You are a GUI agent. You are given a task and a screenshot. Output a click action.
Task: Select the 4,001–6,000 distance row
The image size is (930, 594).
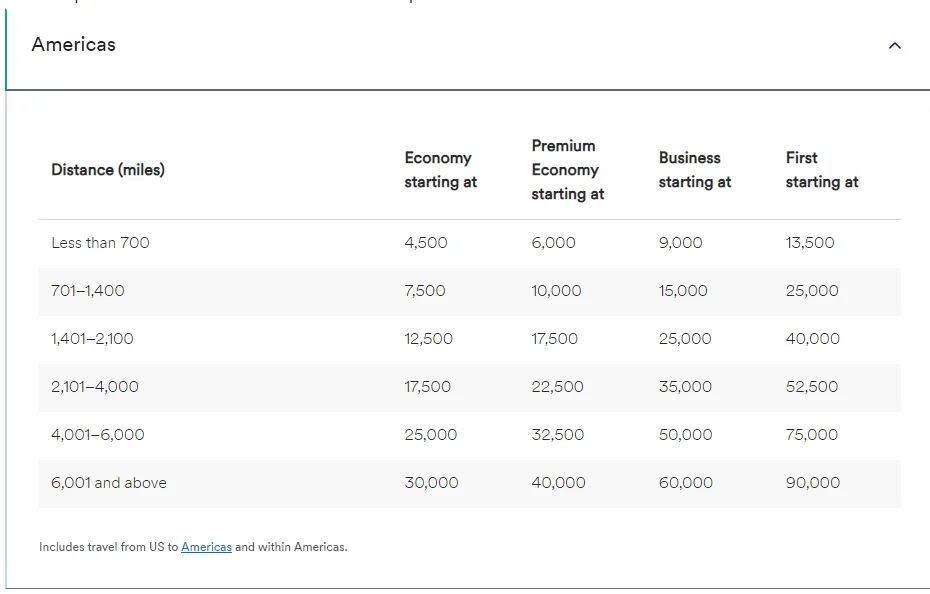coord(98,435)
